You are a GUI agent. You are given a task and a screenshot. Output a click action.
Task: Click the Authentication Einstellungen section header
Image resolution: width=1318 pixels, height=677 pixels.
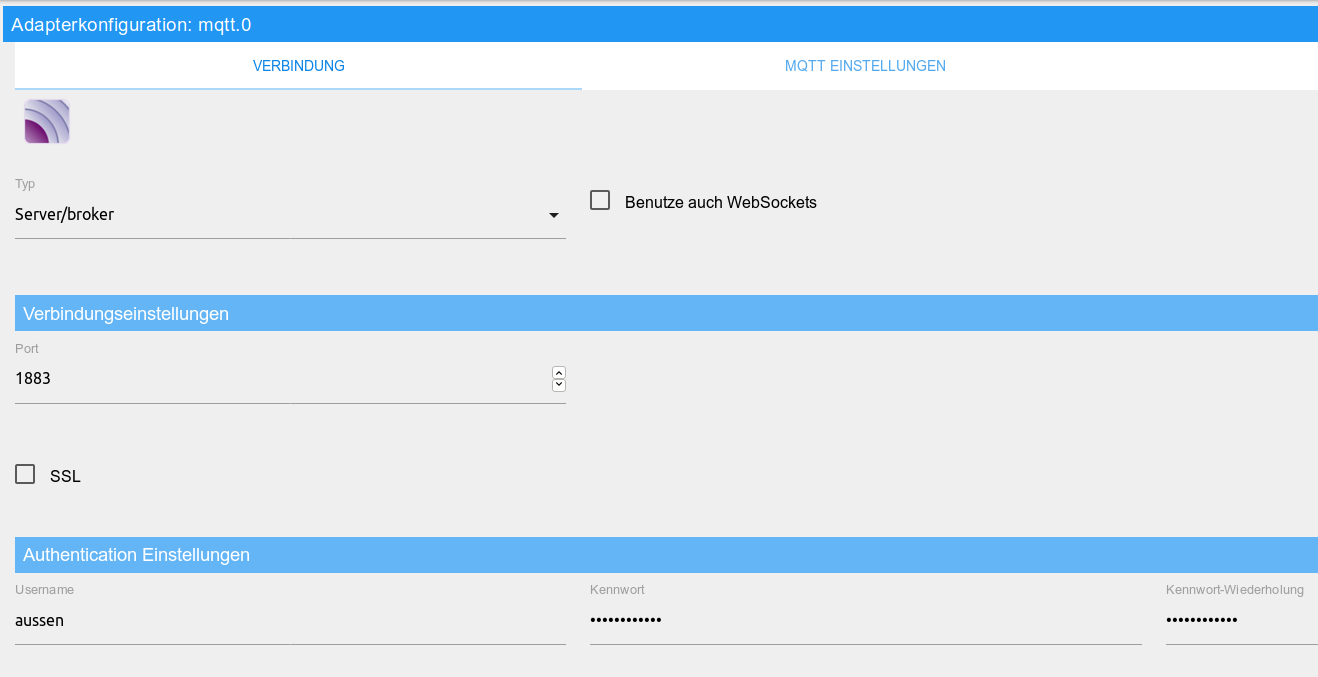pyautogui.click(x=666, y=554)
